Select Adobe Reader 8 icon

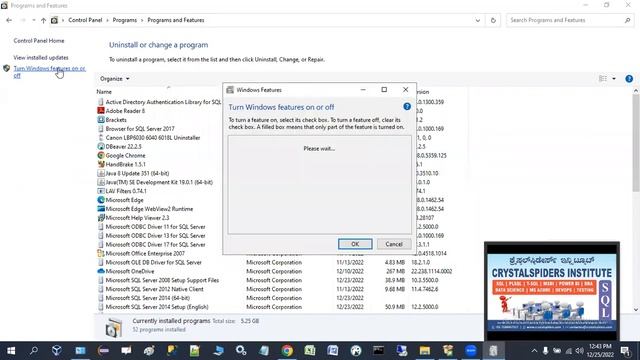(101, 111)
